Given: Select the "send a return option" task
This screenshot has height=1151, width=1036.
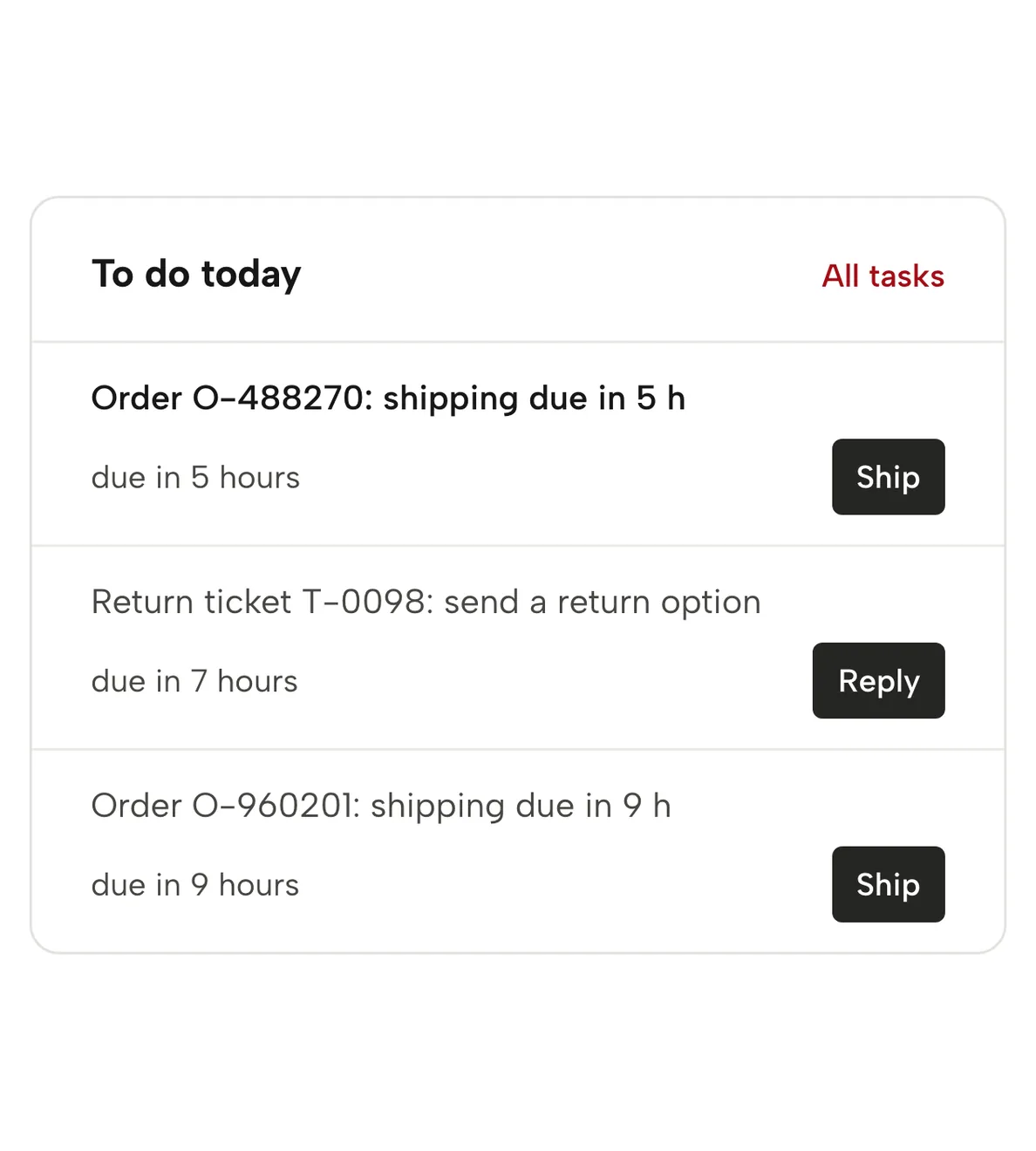Looking at the screenshot, I should [426, 603].
